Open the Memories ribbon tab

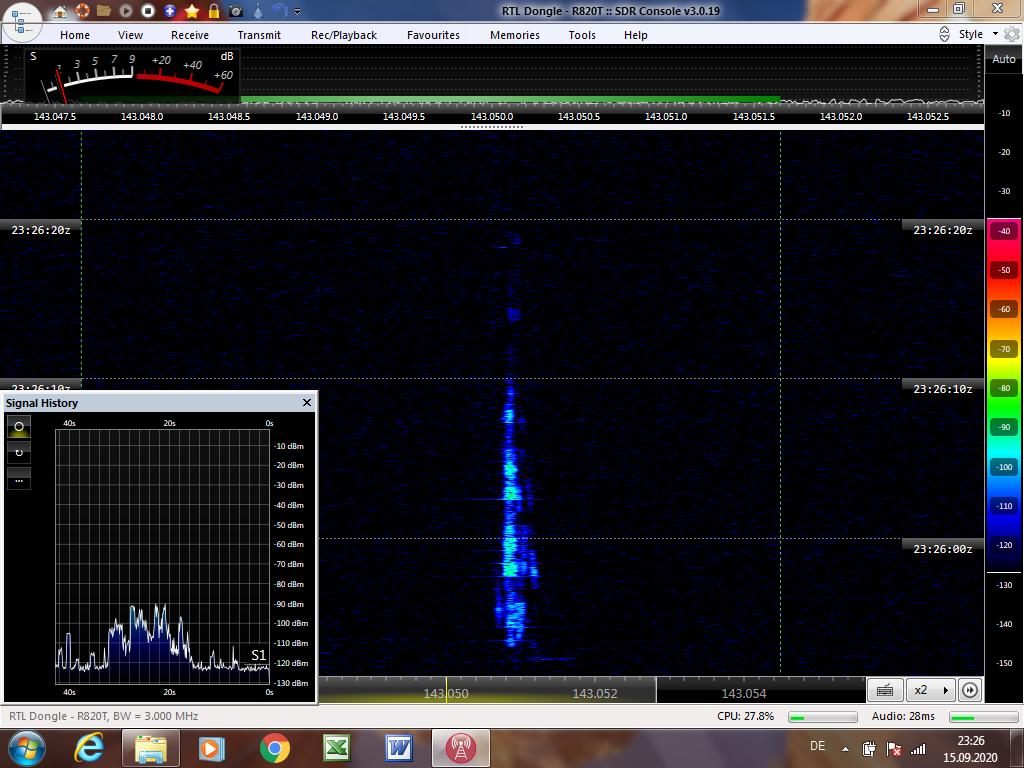(x=515, y=35)
